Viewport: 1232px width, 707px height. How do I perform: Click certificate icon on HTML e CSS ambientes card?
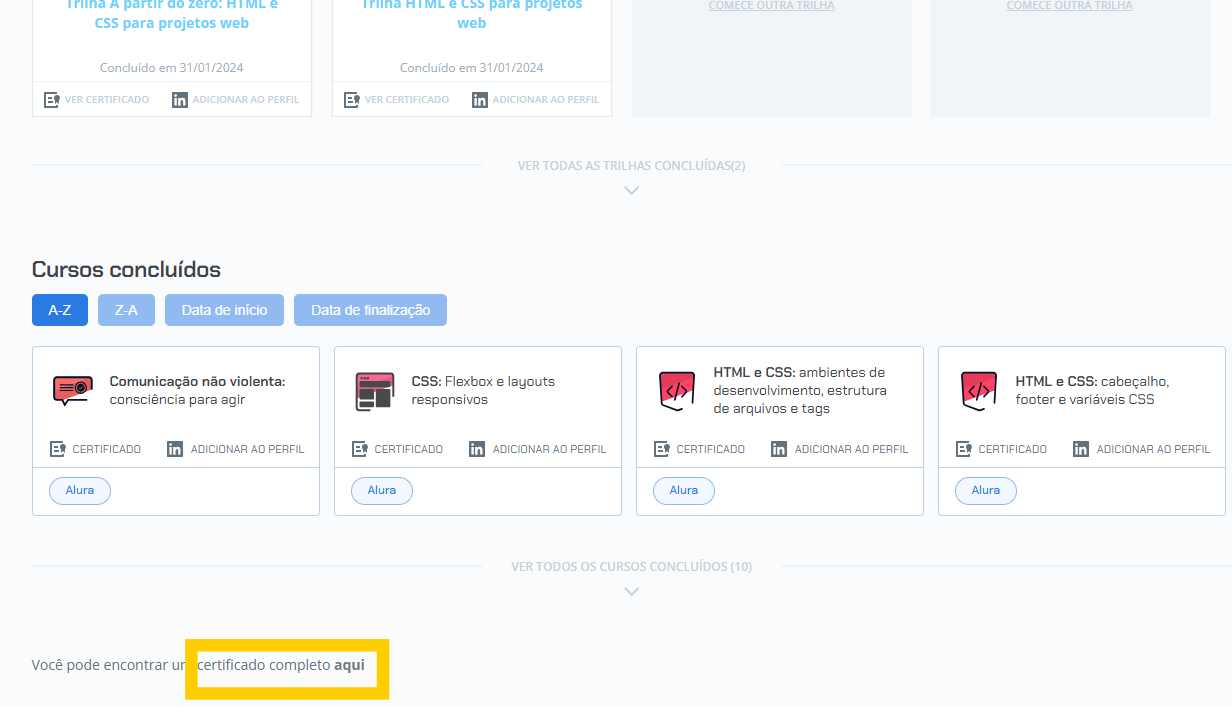tap(662, 449)
